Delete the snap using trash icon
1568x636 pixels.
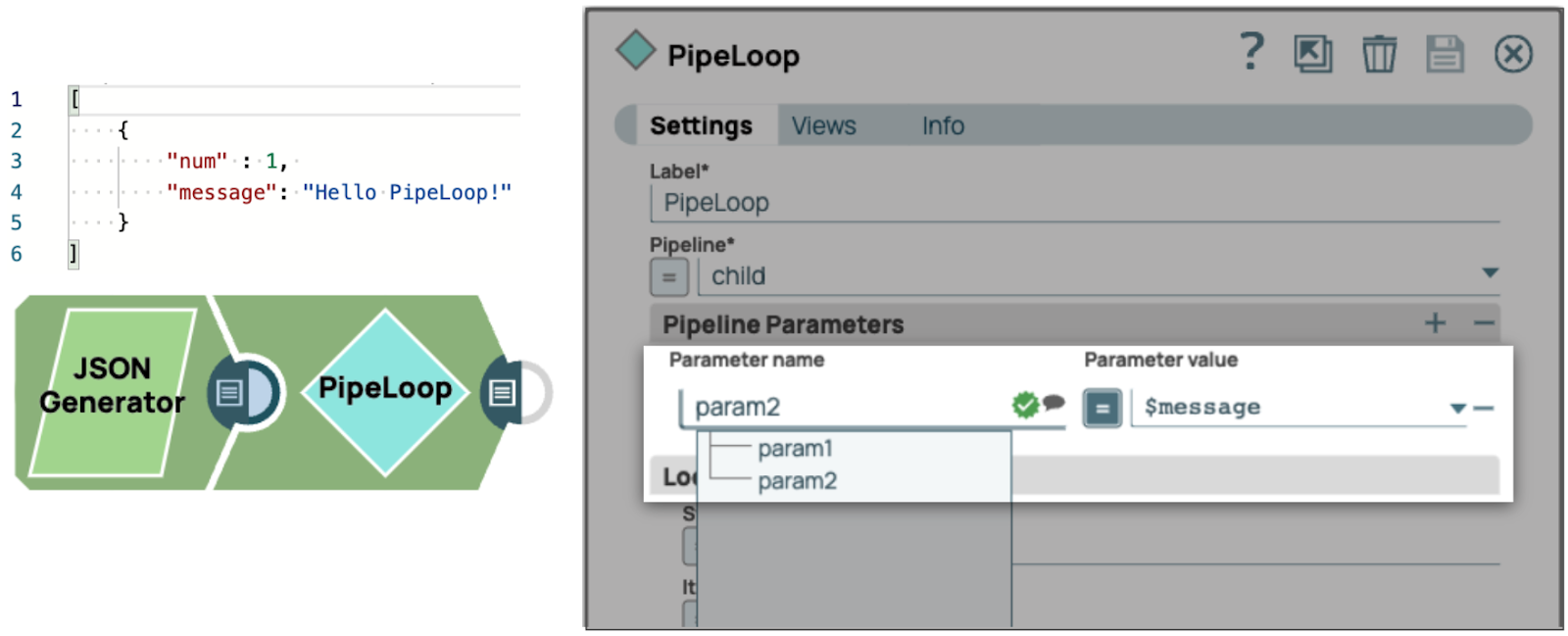pos(1379,54)
